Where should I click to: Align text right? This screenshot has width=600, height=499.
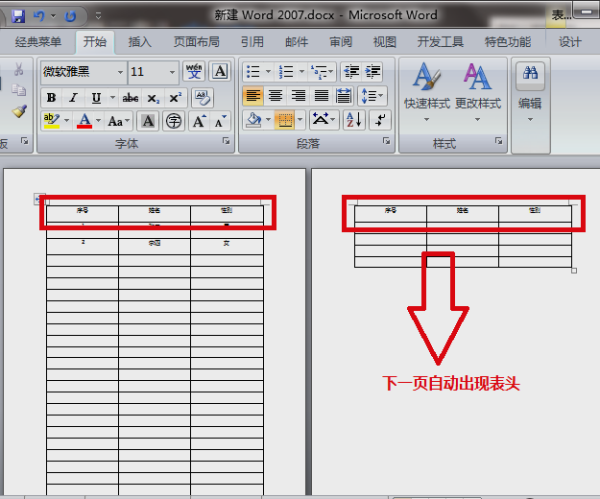pyautogui.click(x=298, y=96)
